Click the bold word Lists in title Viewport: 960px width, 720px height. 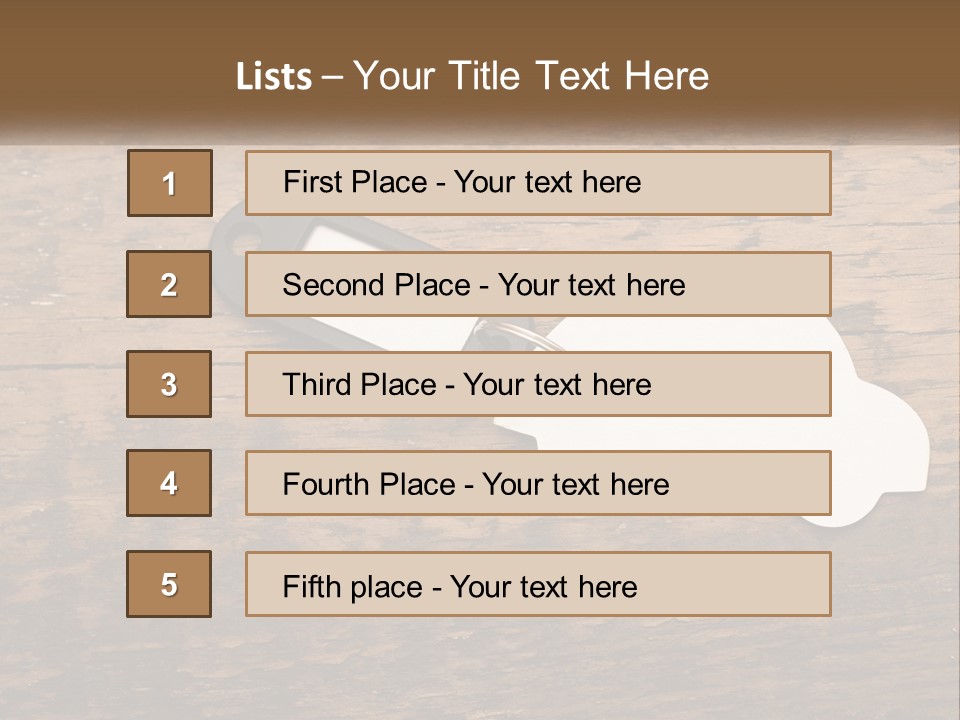[x=273, y=77]
